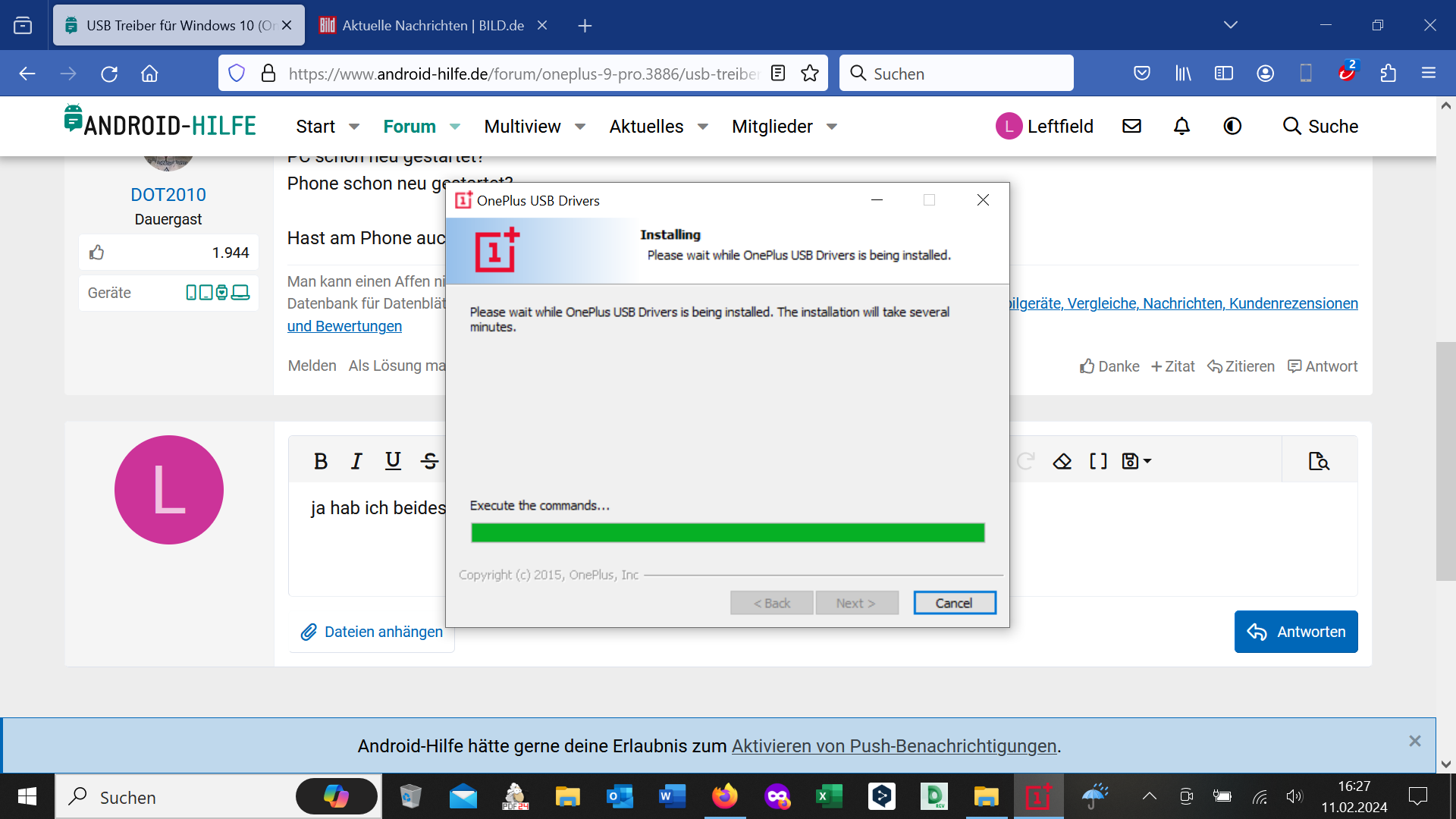The height and width of the screenshot is (819, 1456).
Task: Toggle the dark/light style switcher icon
Action: coord(1232,127)
